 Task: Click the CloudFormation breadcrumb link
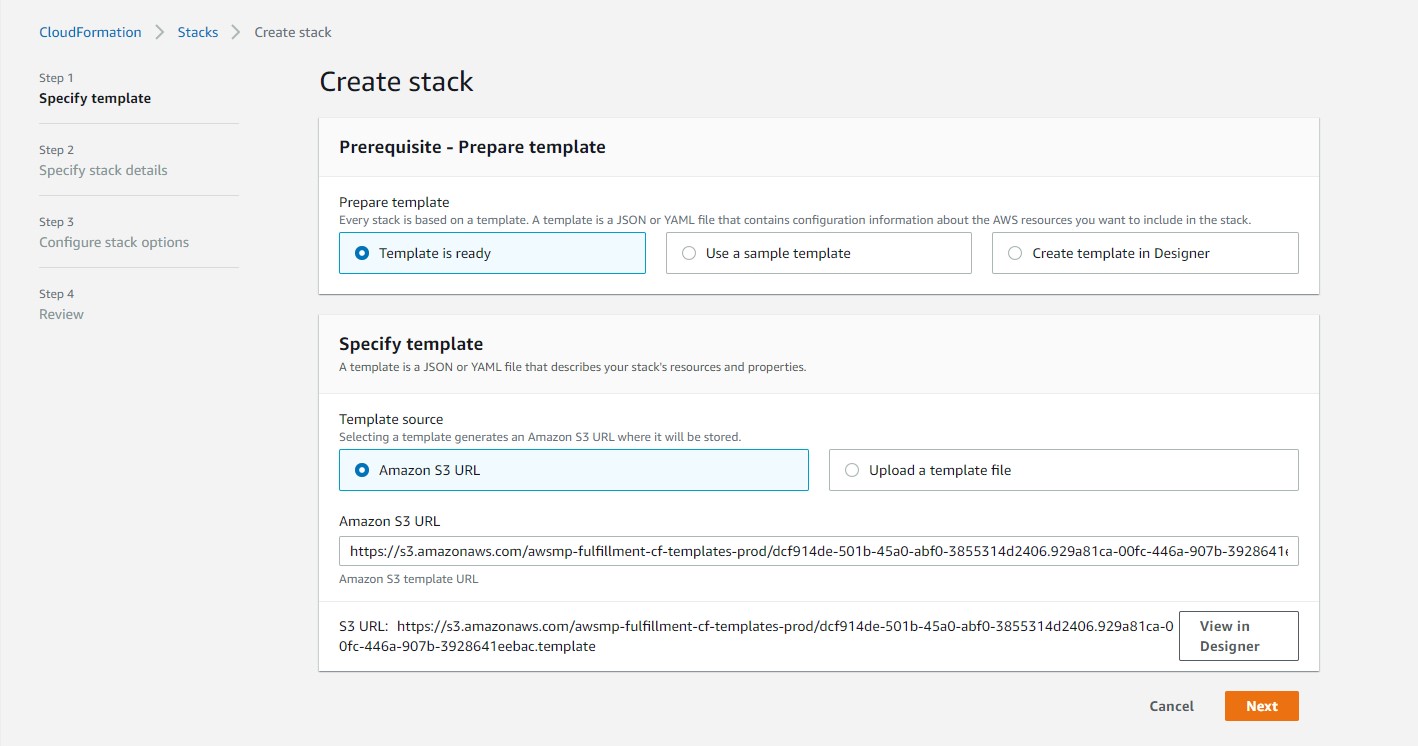click(x=90, y=32)
